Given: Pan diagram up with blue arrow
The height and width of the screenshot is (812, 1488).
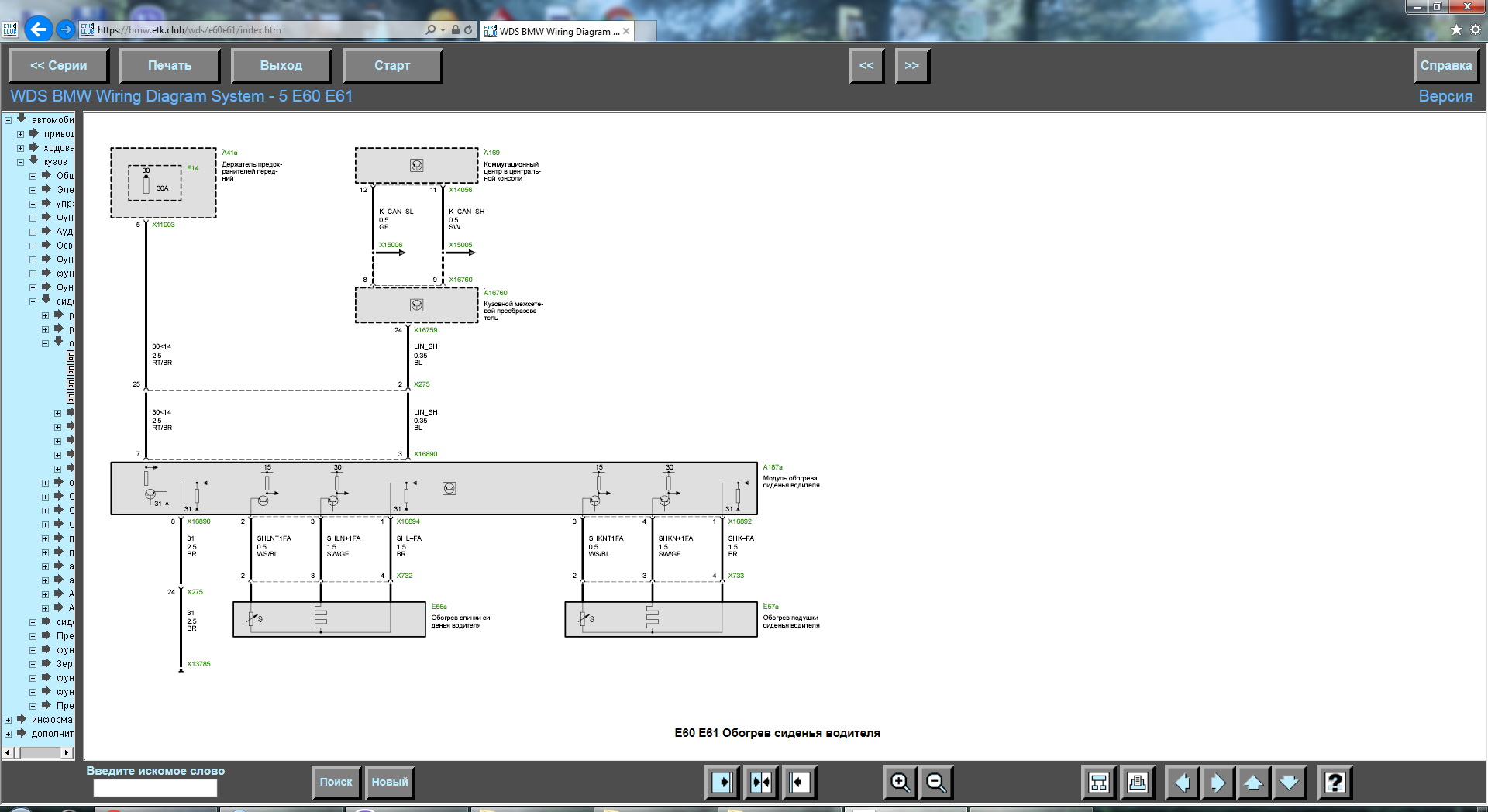Looking at the screenshot, I should [x=1253, y=783].
